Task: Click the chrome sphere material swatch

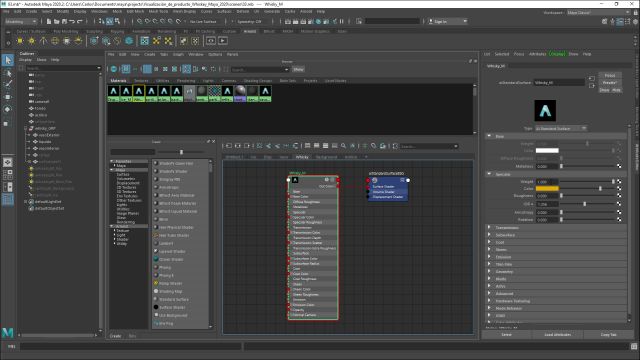Action: (x=240, y=93)
